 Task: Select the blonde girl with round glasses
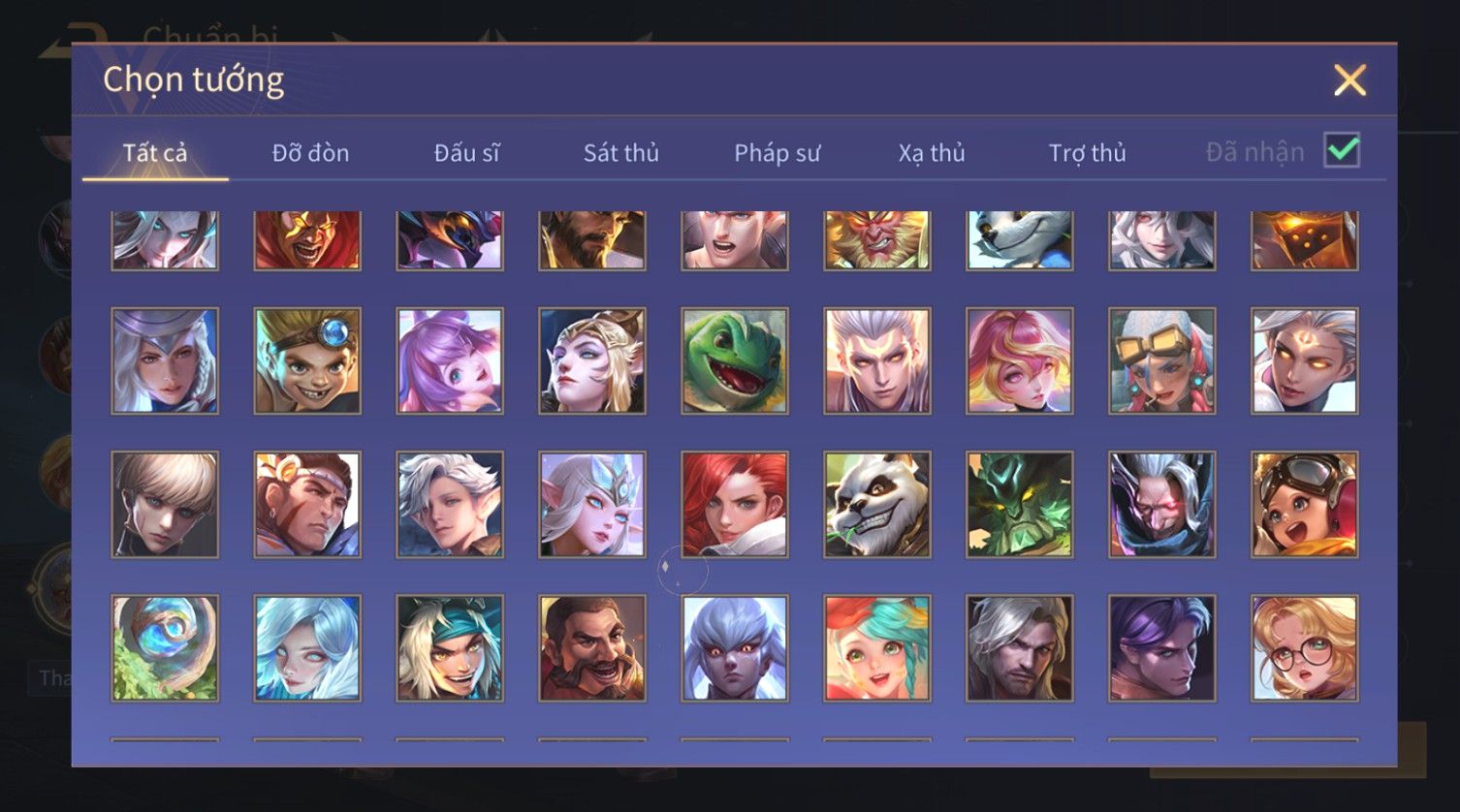tap(1304, 648)
